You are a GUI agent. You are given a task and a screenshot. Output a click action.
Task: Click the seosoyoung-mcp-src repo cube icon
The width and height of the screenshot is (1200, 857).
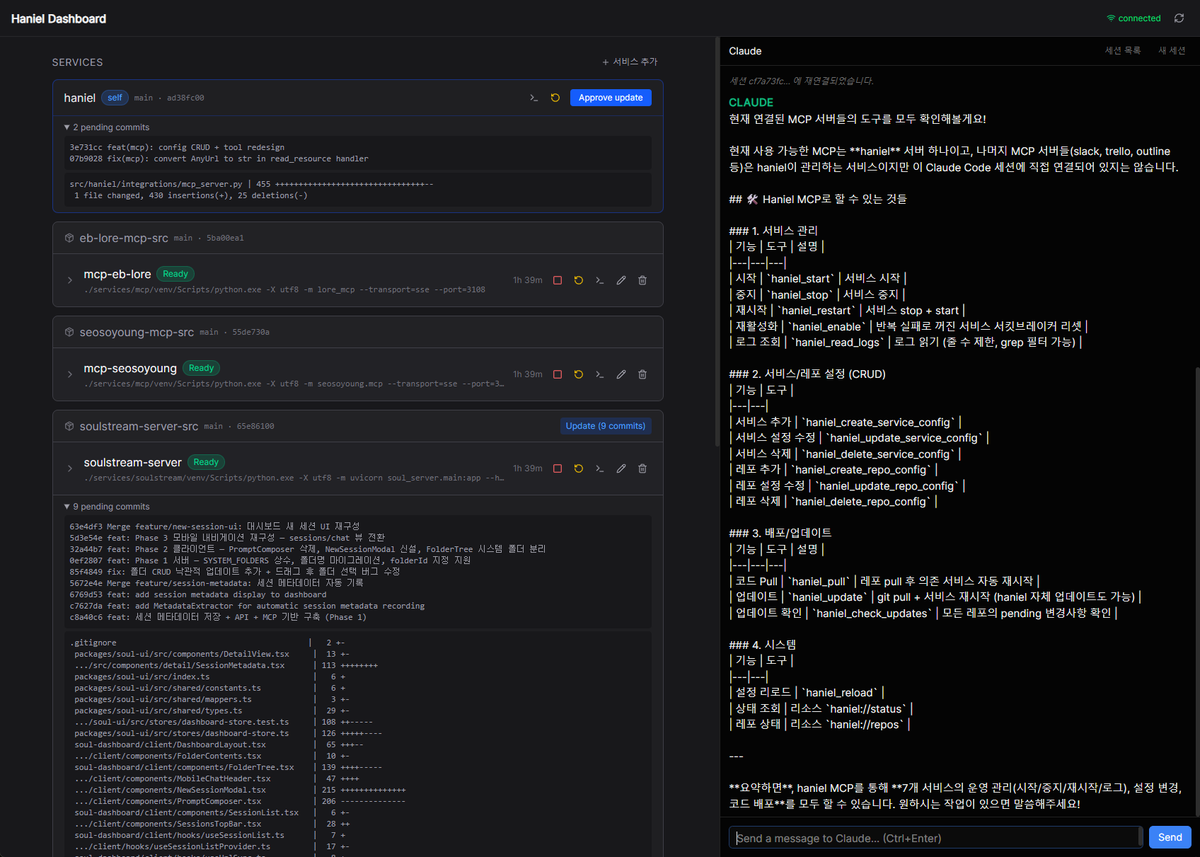coord(69,332)
